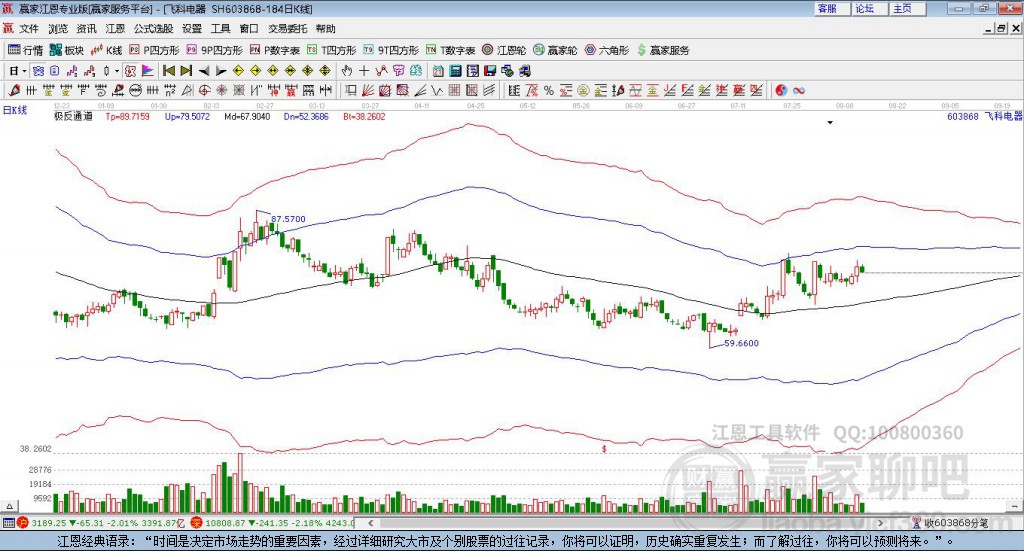Open the 江恩 menu
The width and height of the screenshot is (1024, 551).
(x=115, y=29)
